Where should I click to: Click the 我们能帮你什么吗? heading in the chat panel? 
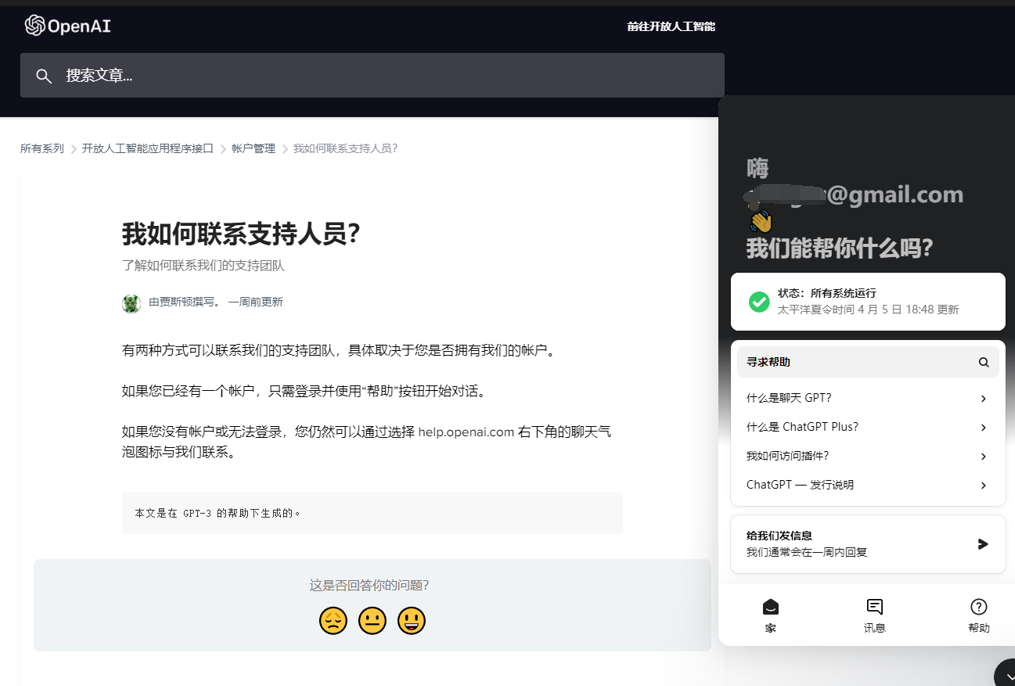point(840,248)
